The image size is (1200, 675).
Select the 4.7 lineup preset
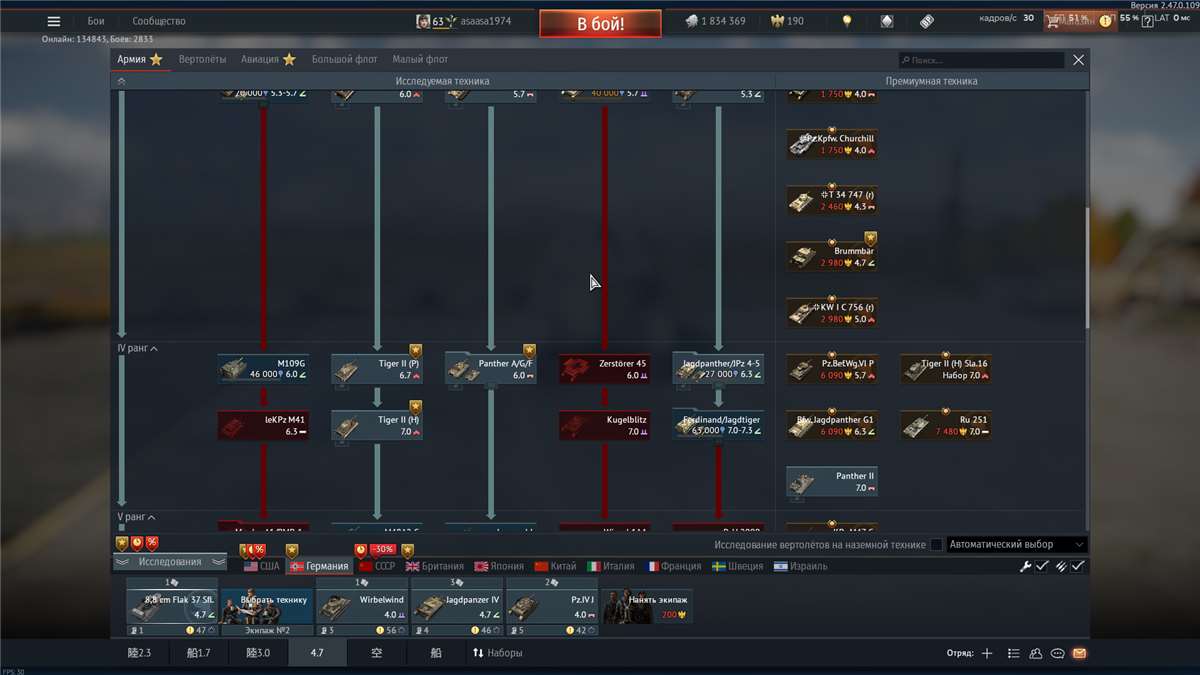pos(317,653)
